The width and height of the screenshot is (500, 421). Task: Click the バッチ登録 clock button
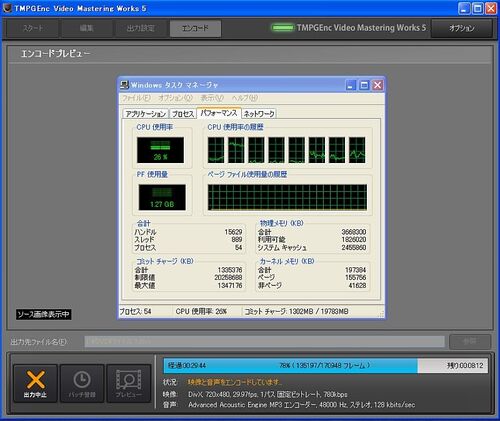click(82, 383)
